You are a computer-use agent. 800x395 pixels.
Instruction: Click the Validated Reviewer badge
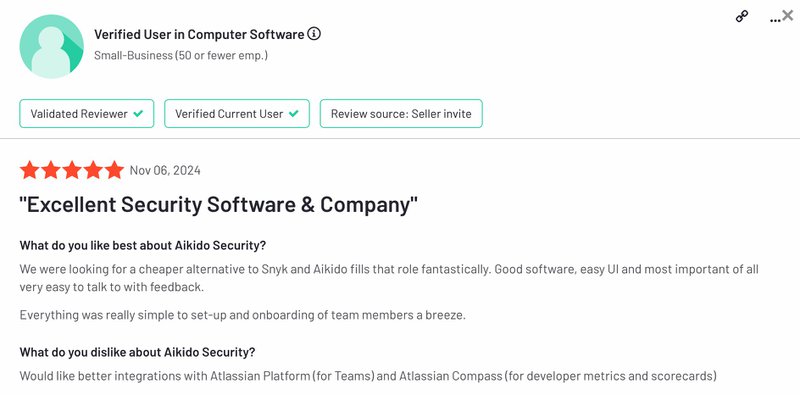pos(87,113)
